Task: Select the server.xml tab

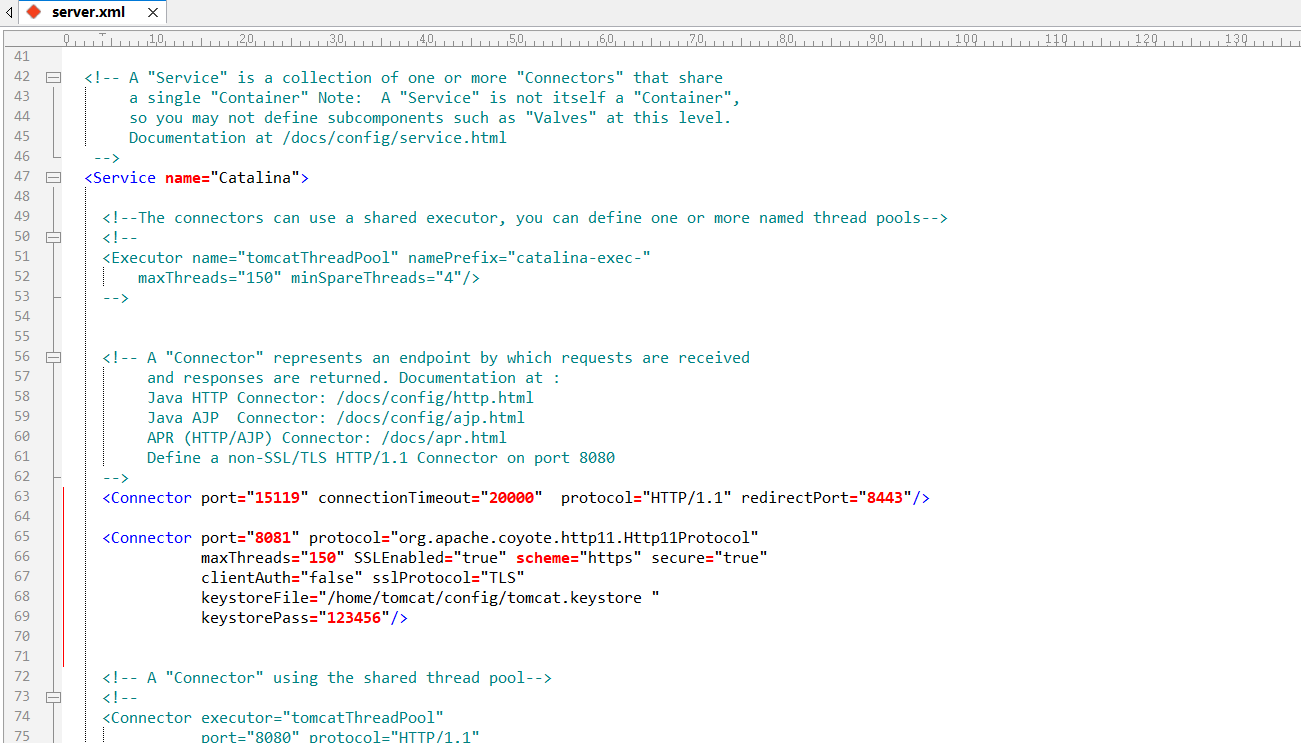Action: point(92,12)
